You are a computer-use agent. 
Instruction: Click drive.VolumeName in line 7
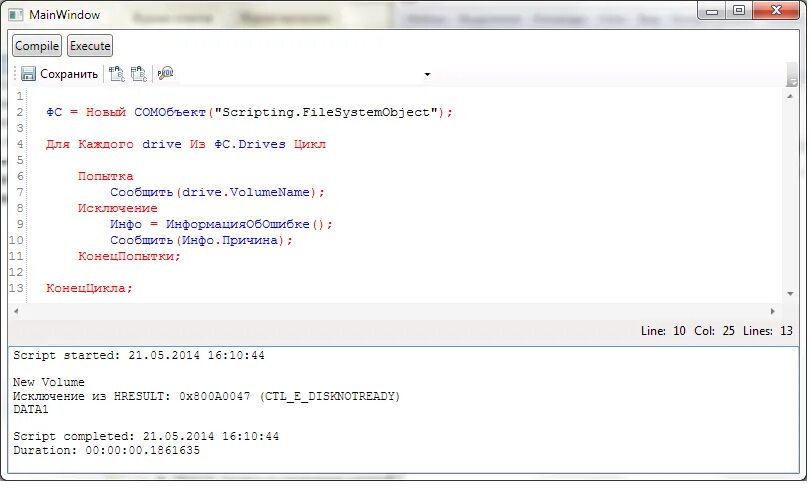(246, 193)
